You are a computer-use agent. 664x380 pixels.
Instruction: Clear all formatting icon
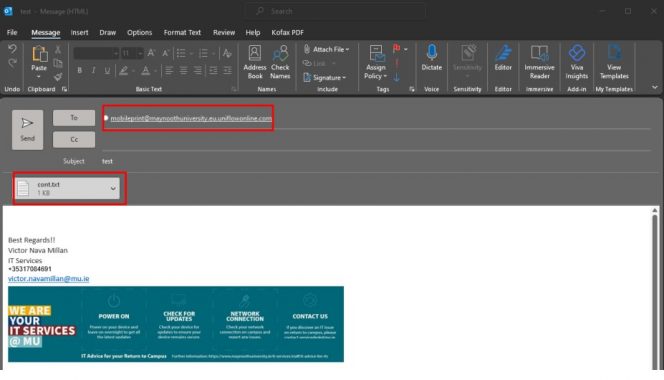[227, 53]
